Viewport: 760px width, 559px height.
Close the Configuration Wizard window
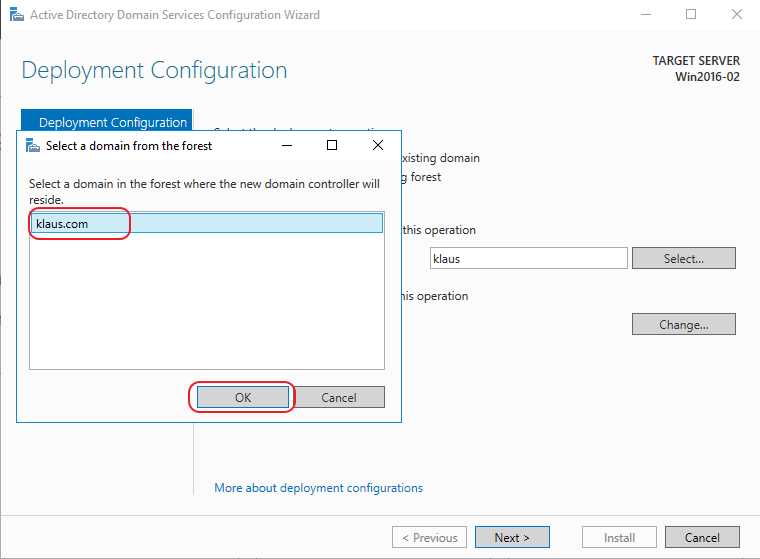click(736, 15)
